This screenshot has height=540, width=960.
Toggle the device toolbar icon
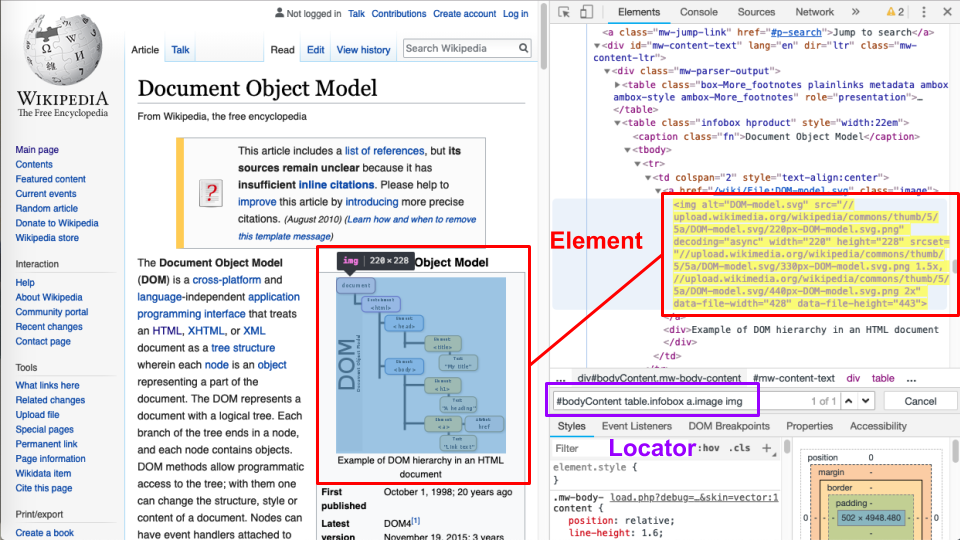click(586, 12)
